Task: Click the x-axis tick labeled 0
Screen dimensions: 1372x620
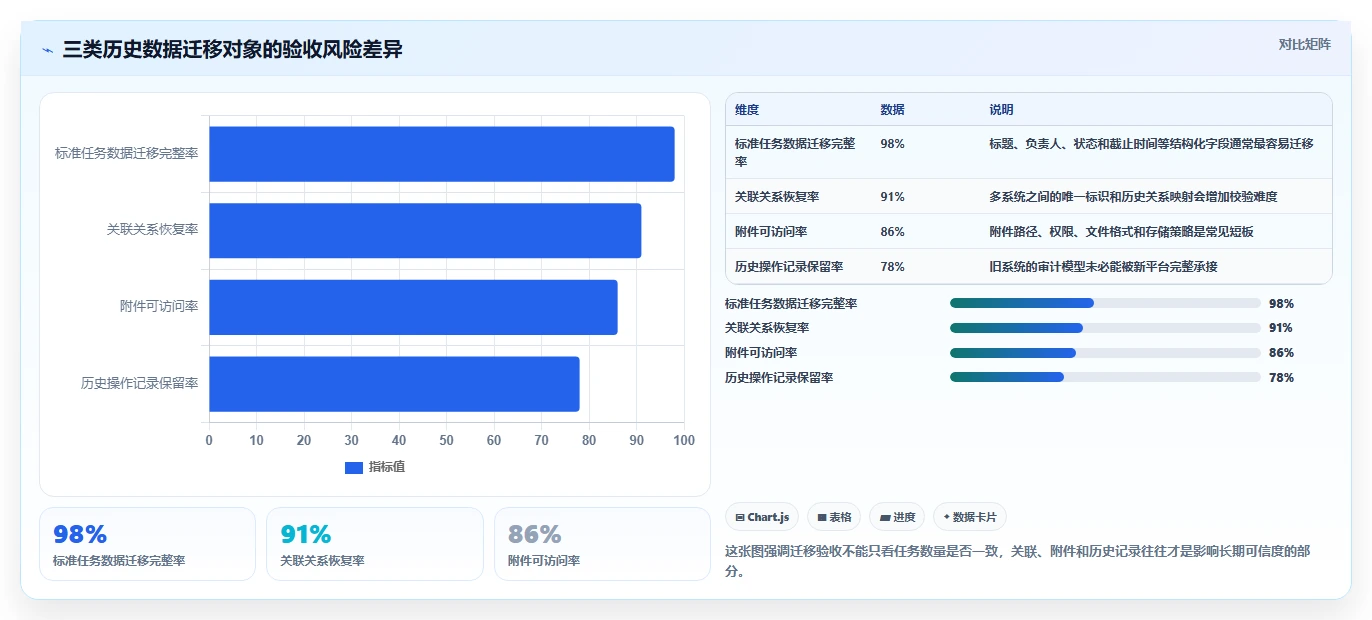Action: pyautogui.click(x=209, y=441)
